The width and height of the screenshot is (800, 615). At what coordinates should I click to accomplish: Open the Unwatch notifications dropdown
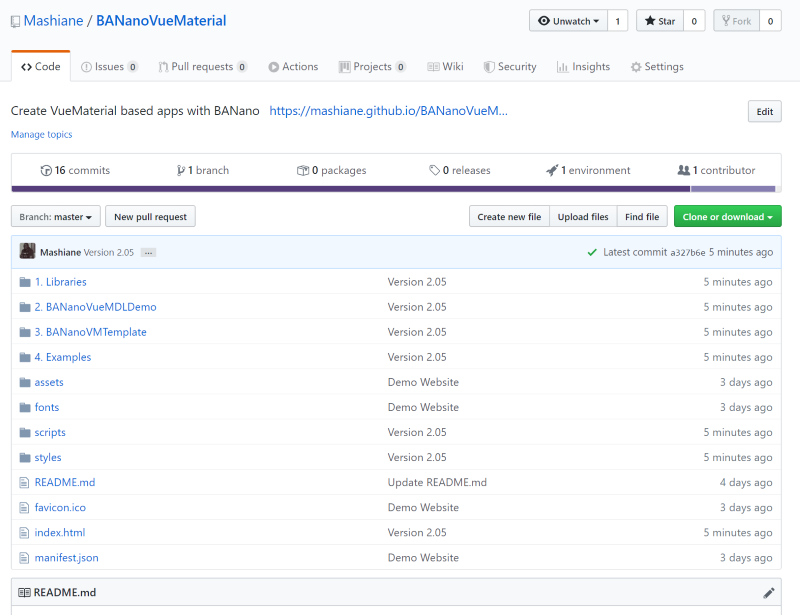coord(568,21)
